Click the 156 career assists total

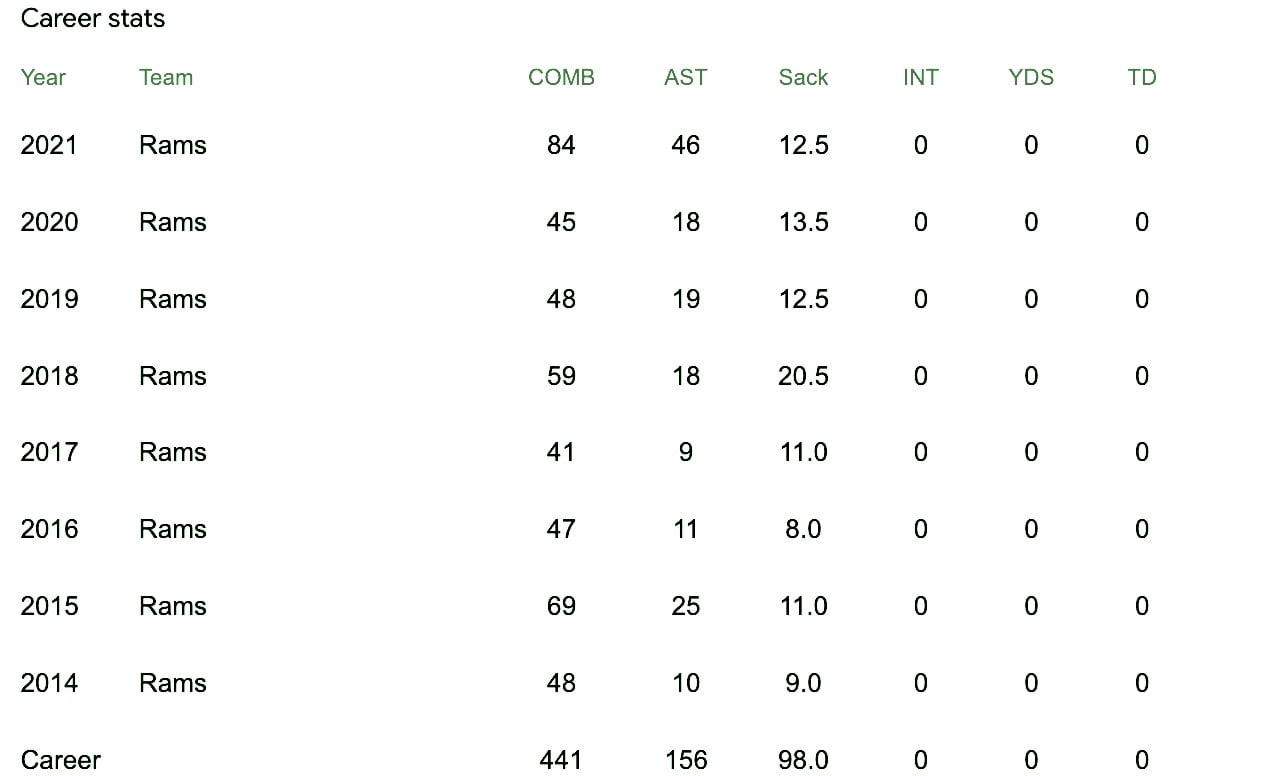point(686,760)
